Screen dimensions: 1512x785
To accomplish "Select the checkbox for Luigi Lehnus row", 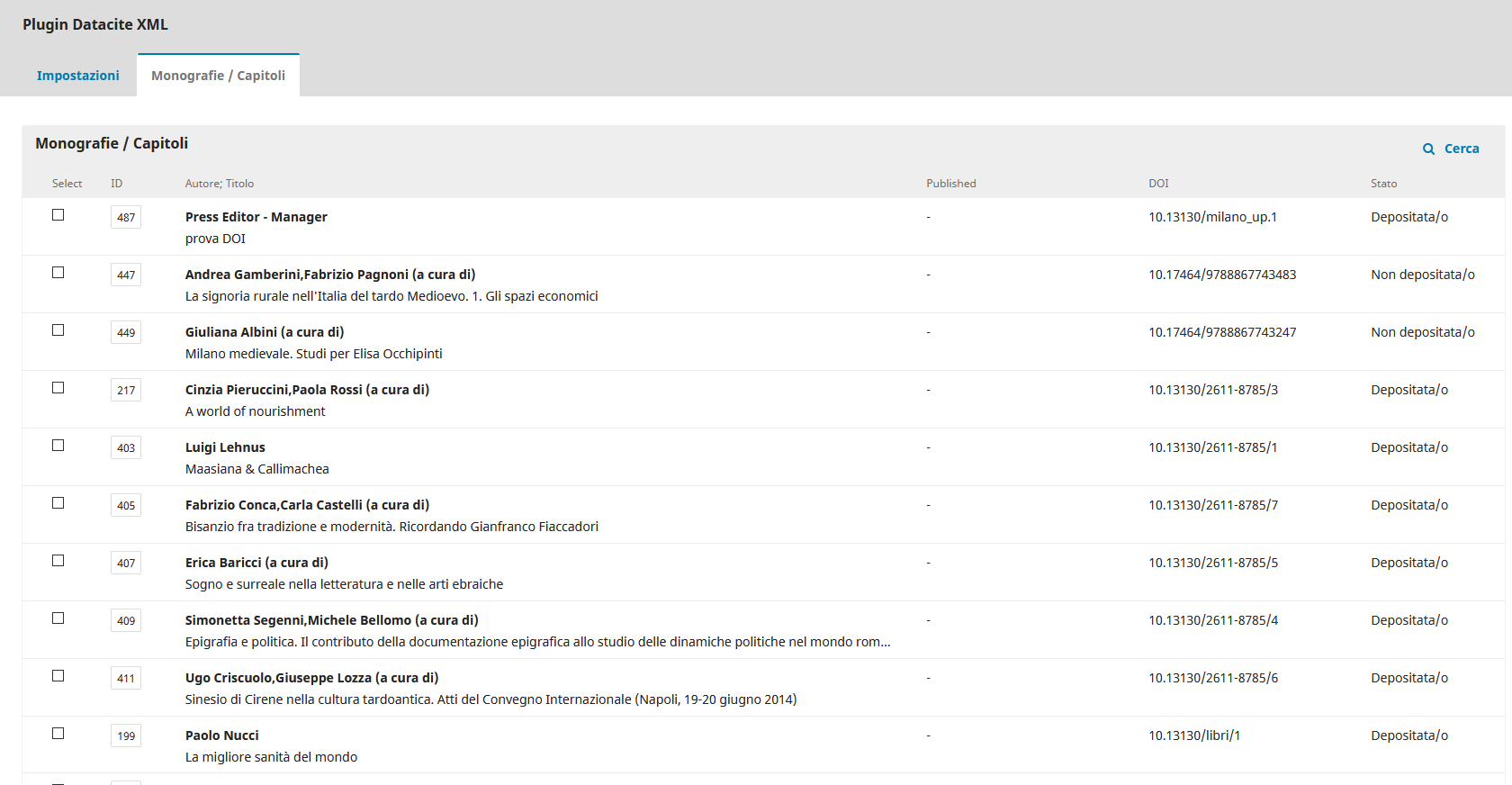I will coord(58,446).
